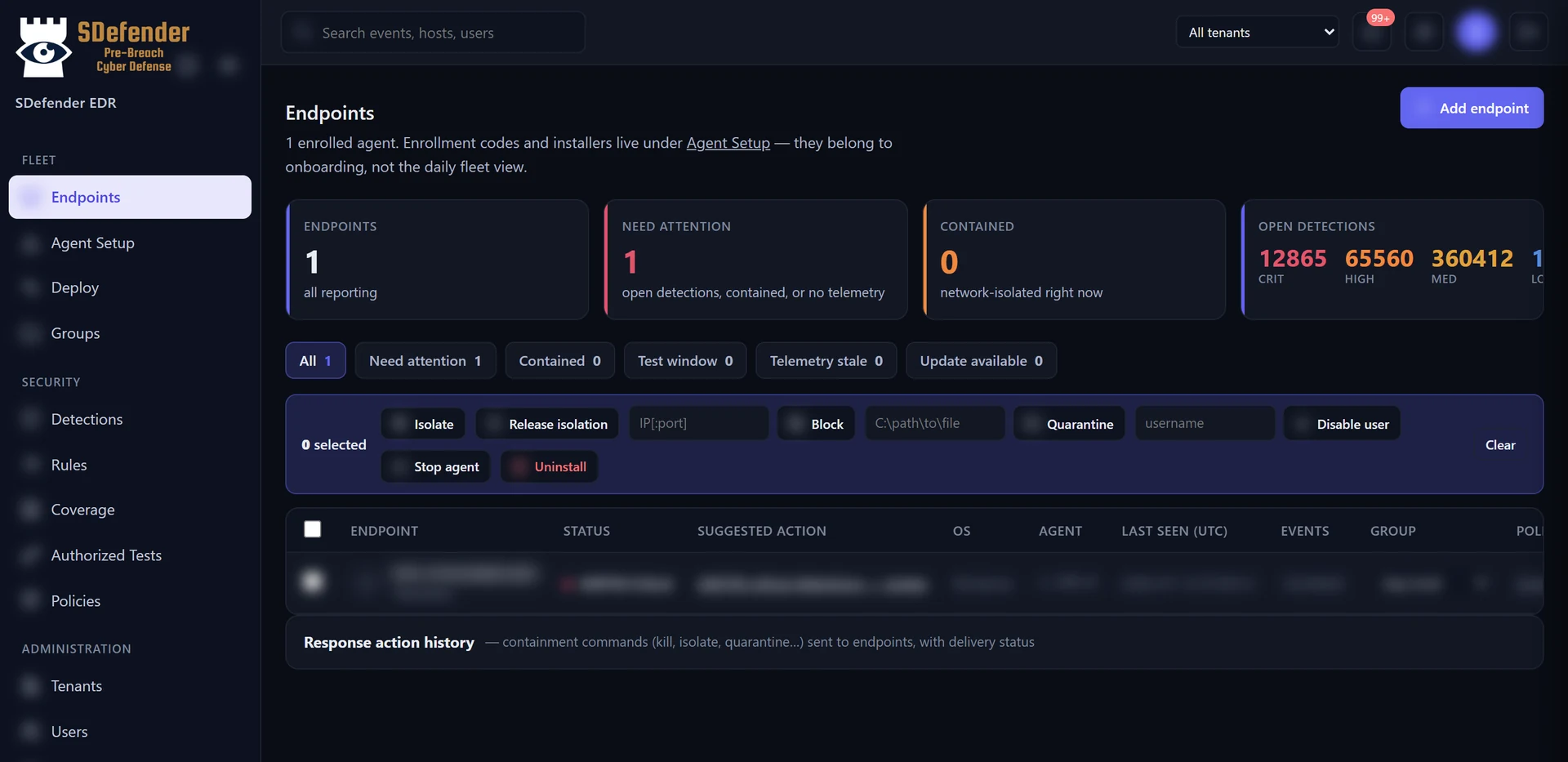The image size is (1568, 762).
Task: Filter by Update available tab
Action: pos(982,360)
